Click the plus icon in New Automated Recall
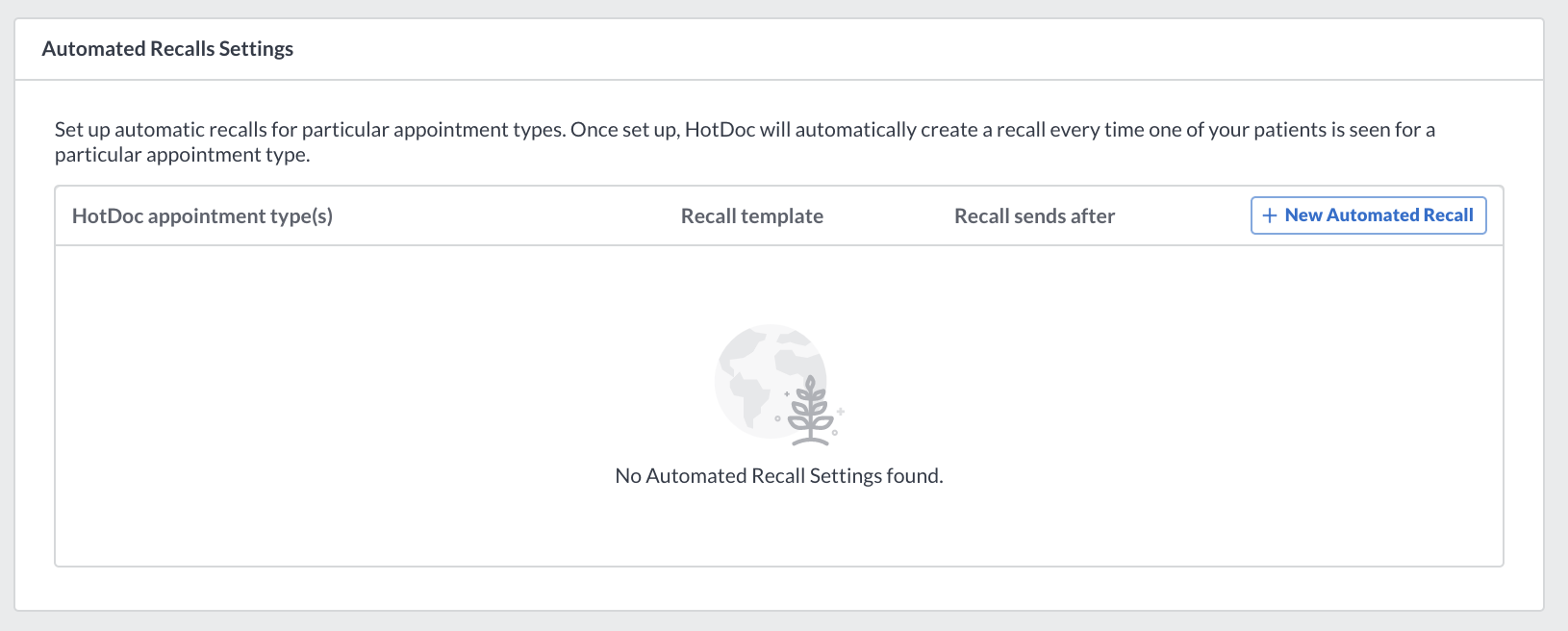Screen dimensions: 1568x631 point(1269,215)
